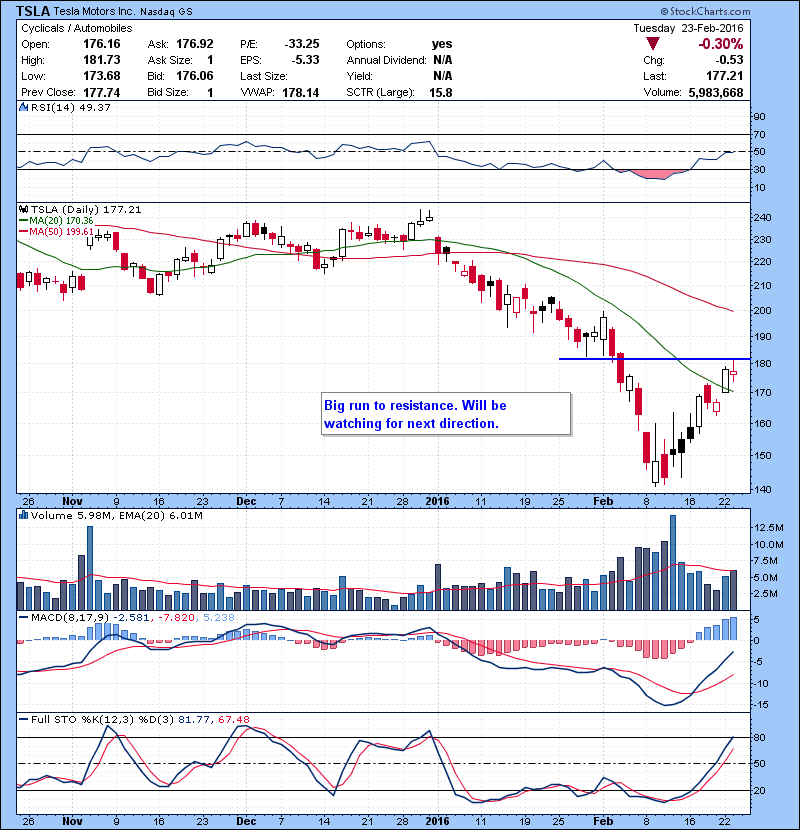Select the Full STO legend line marker
This screenshot has width=800, height=830.
coord(23,720)
